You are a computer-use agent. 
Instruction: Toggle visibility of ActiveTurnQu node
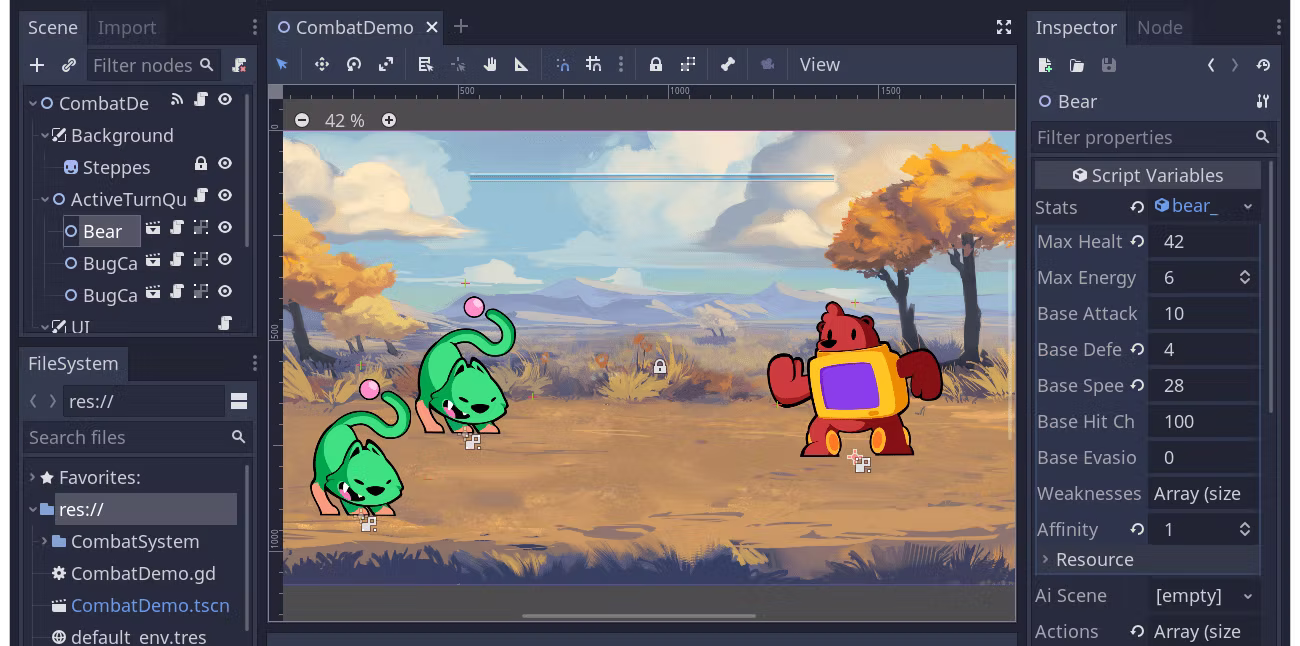[225, 195]
